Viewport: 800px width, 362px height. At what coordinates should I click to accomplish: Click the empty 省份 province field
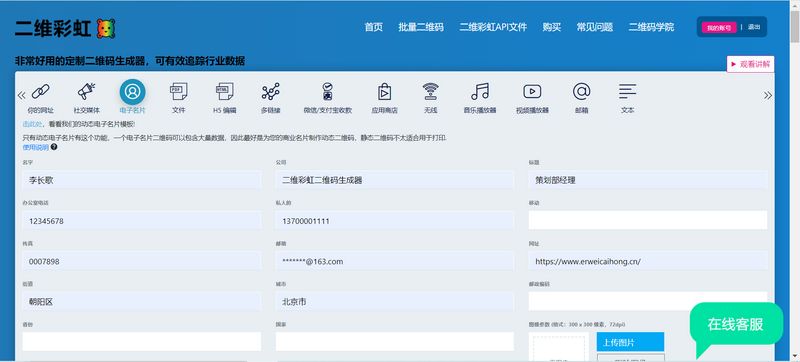coord(141,342)
